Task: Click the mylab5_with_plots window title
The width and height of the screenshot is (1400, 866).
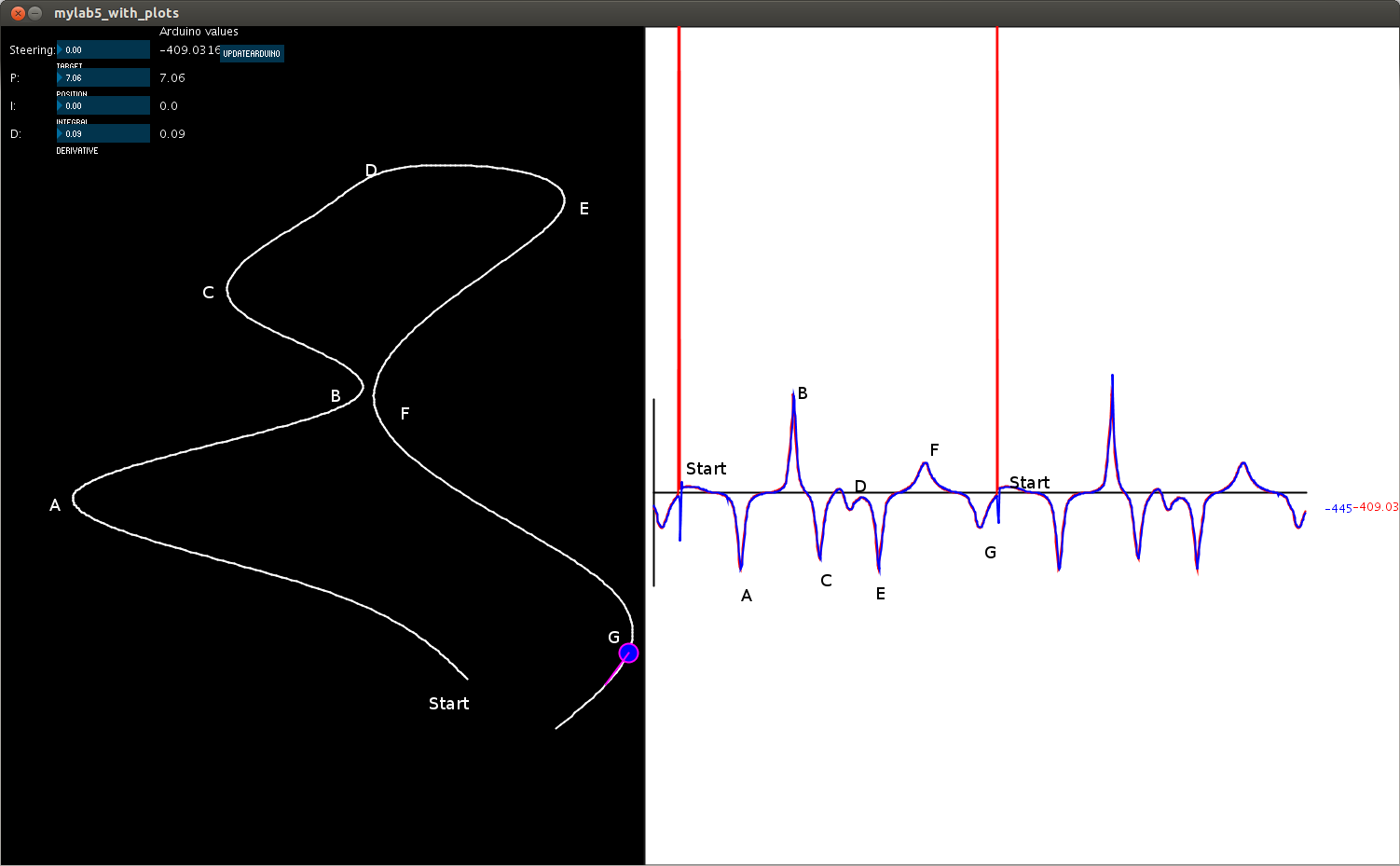Action: (117, 13)
